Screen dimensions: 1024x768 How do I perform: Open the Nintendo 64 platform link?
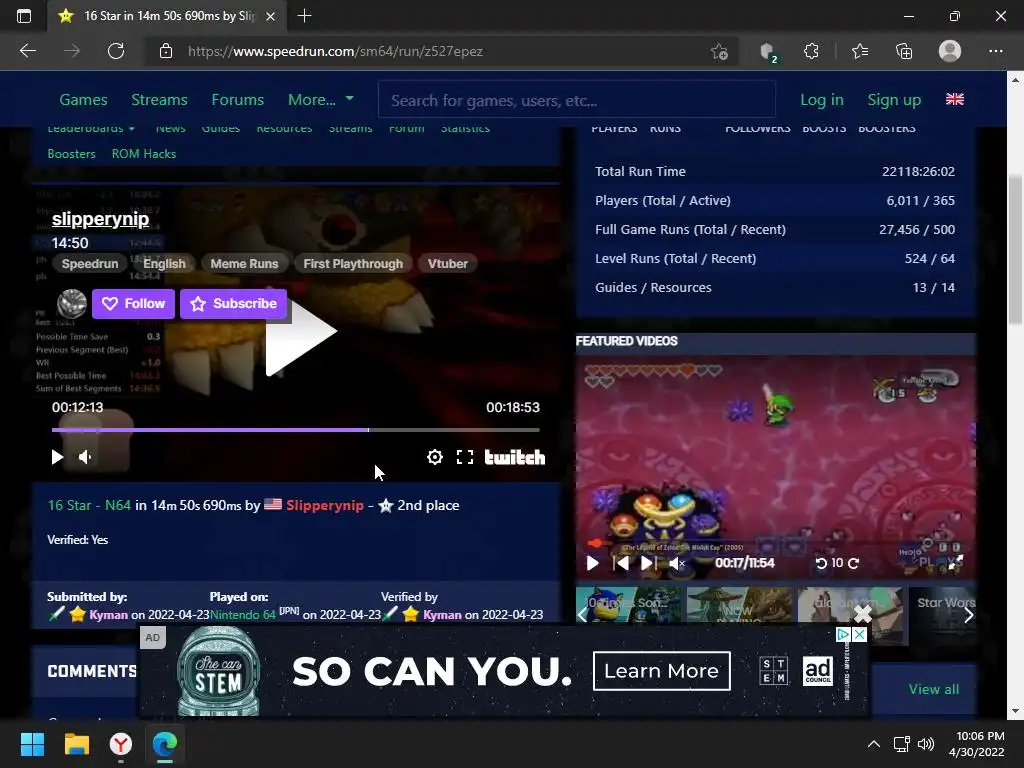pos(243,615)
